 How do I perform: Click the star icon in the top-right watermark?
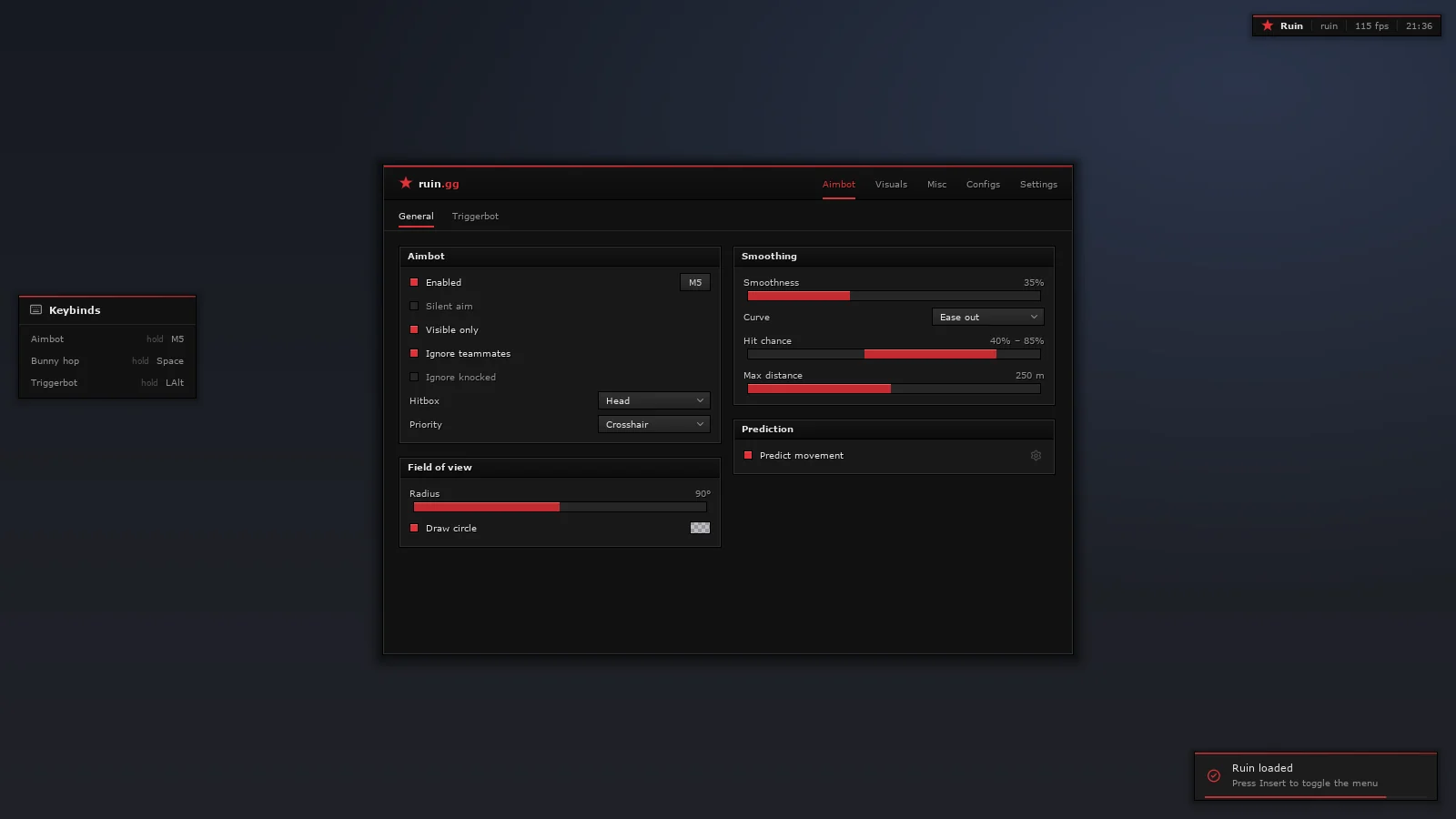1268,25
